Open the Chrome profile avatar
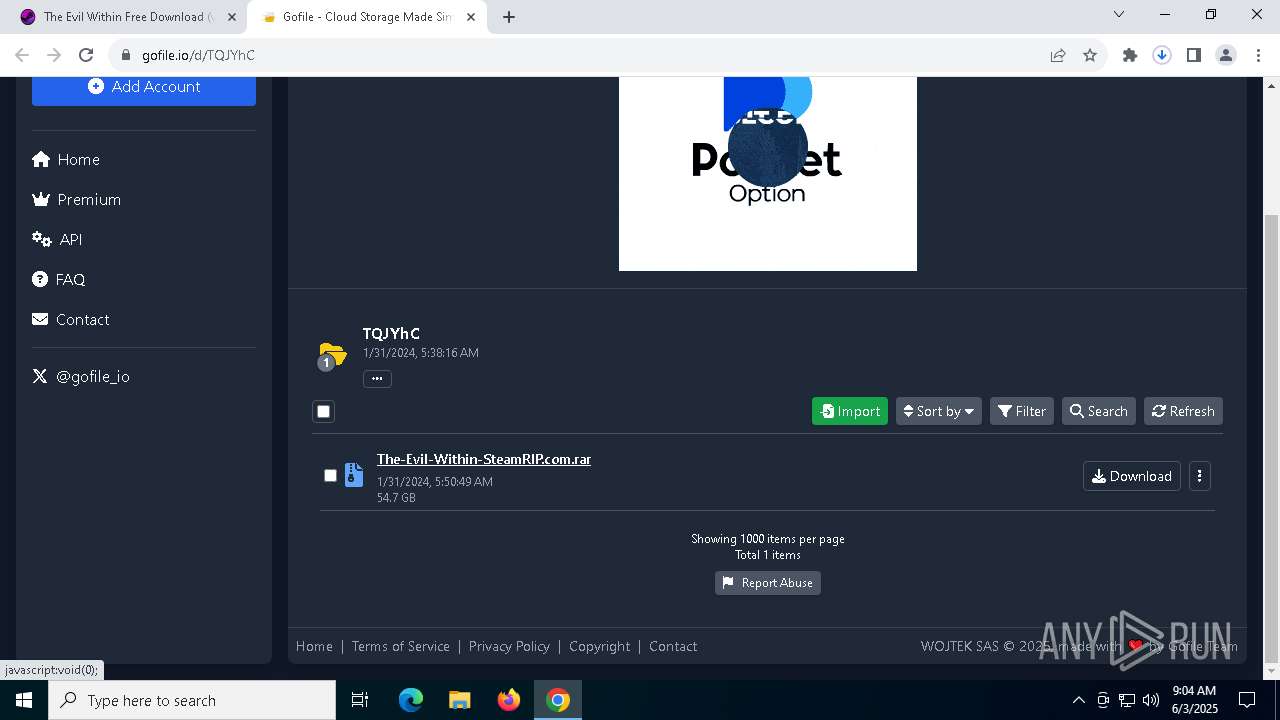Image resolution: width=1280 pixels, height=720 pixels. [1226, 55]
